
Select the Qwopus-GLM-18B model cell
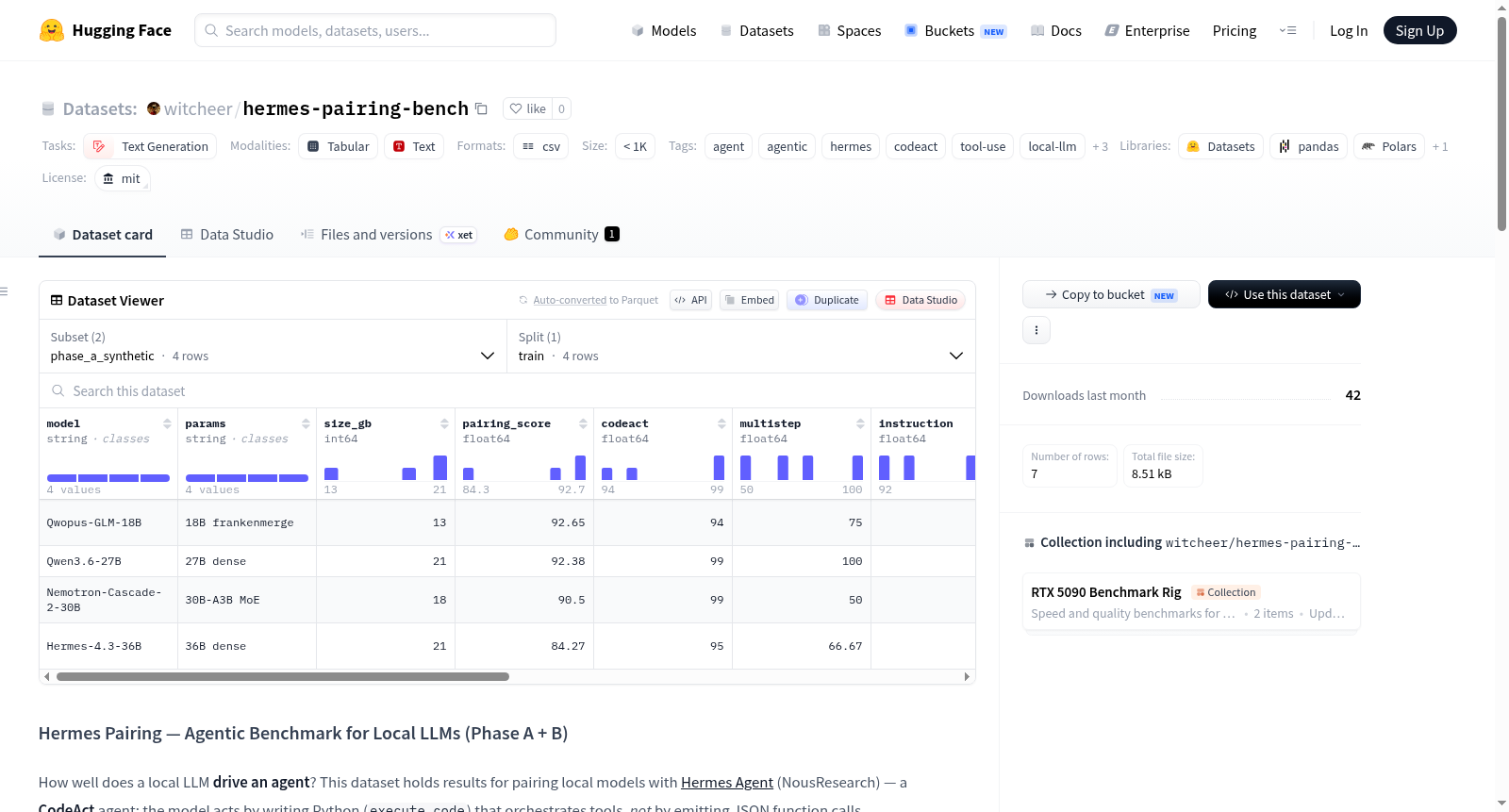click(108, 522)
